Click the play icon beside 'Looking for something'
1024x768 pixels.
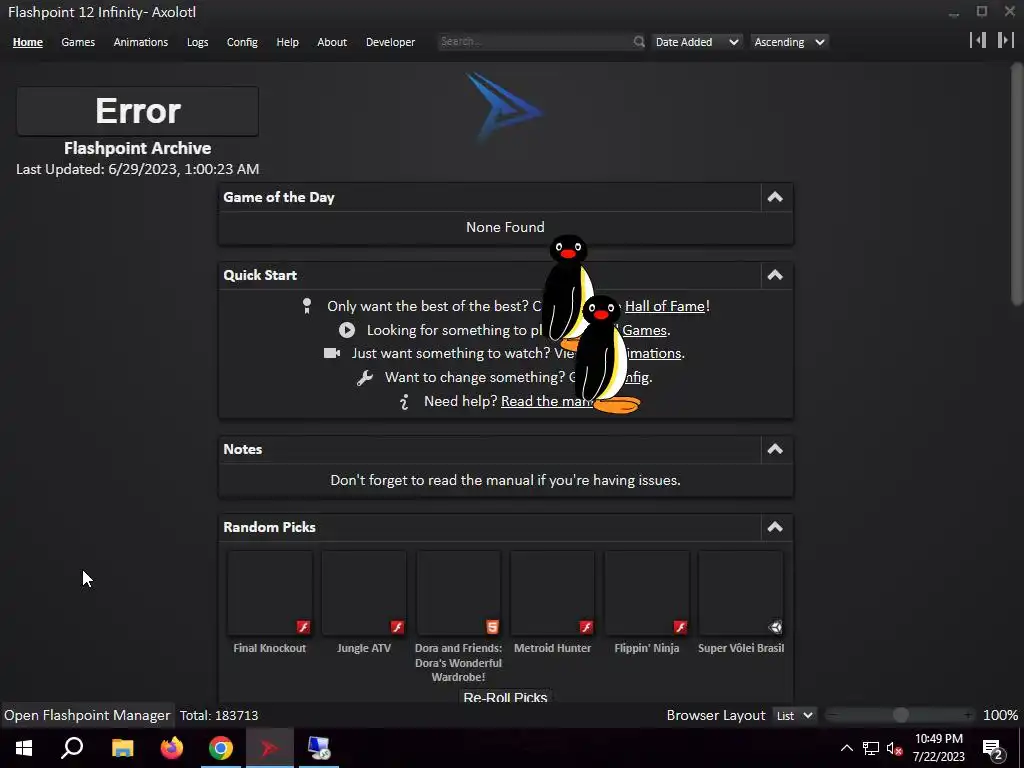point(347,330)
